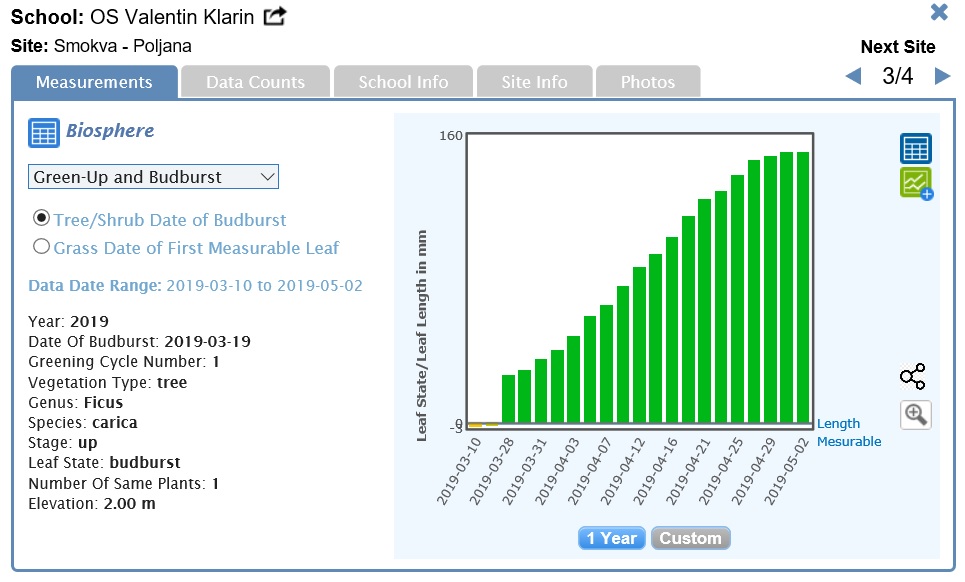Advance to the next site arrow
The width and height of the screenshot is (965, 582).
(942, 77)
